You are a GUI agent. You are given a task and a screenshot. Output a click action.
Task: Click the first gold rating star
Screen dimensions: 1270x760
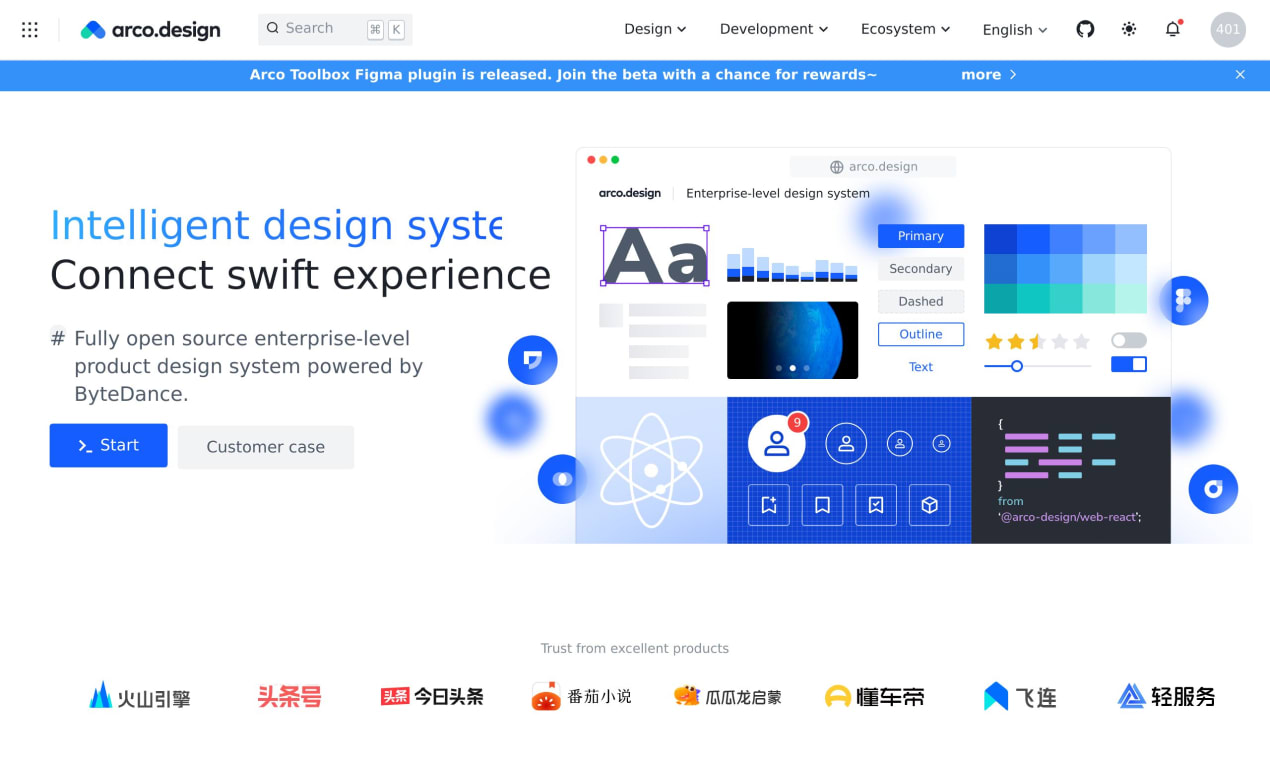pos(994,342)
